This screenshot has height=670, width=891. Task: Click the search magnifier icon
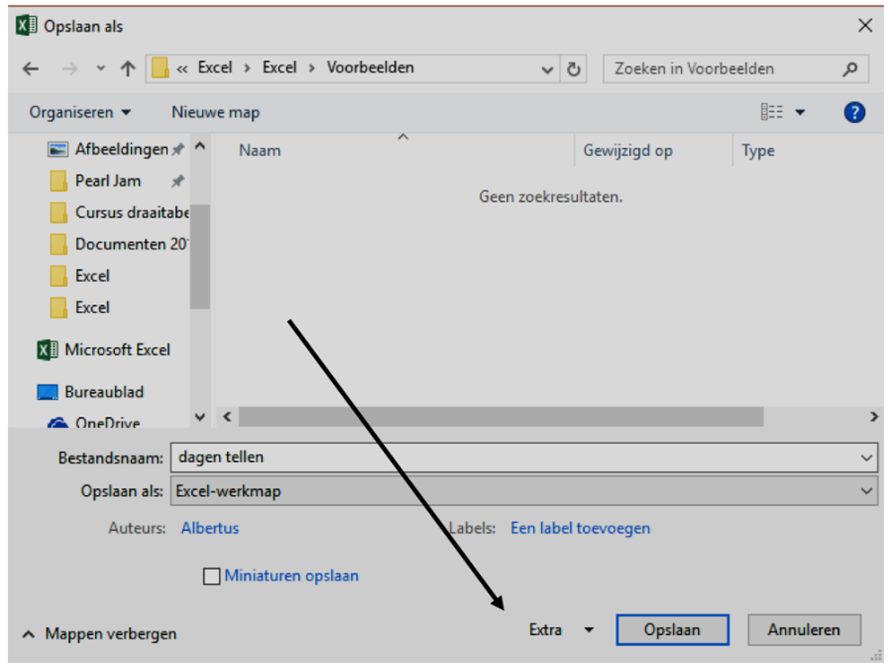click(849, 69)
